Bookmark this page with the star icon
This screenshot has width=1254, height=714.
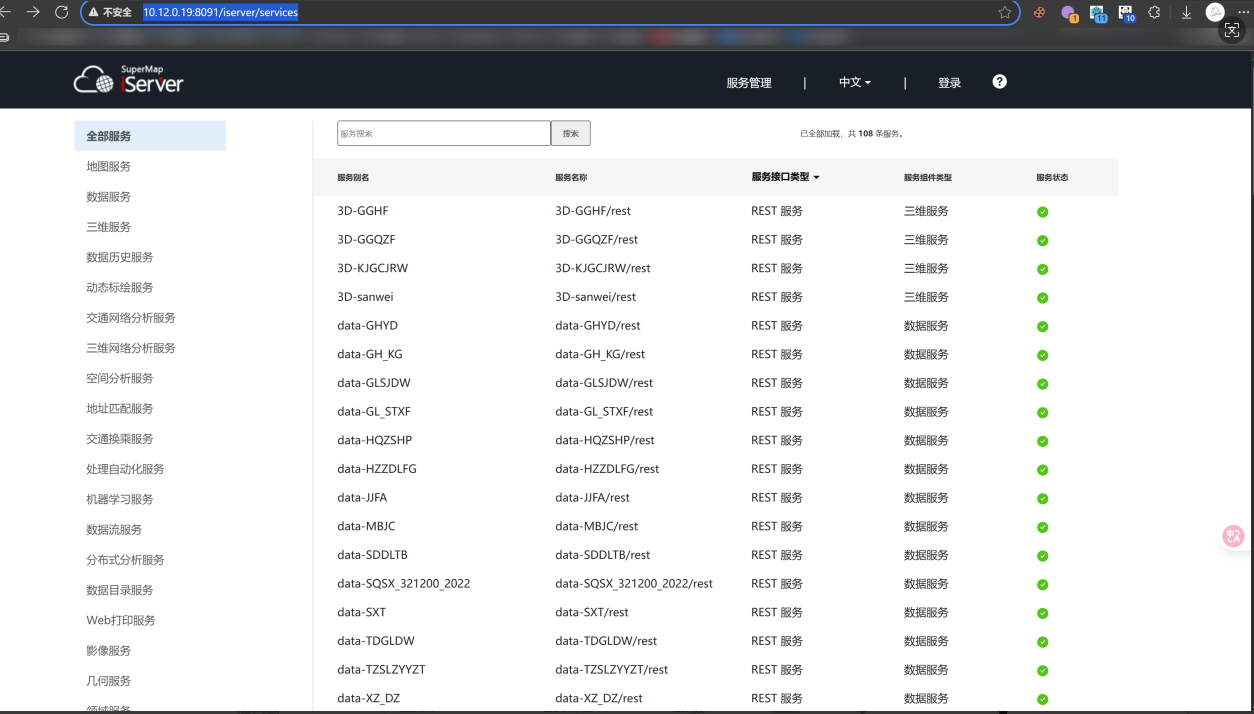(1005, 12)
